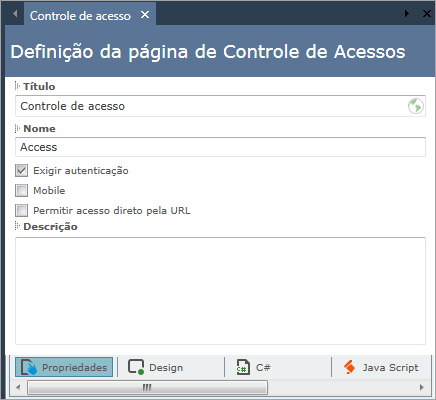Enable the Mobile checkbox
436x400 pixels.
click(21, 190)
